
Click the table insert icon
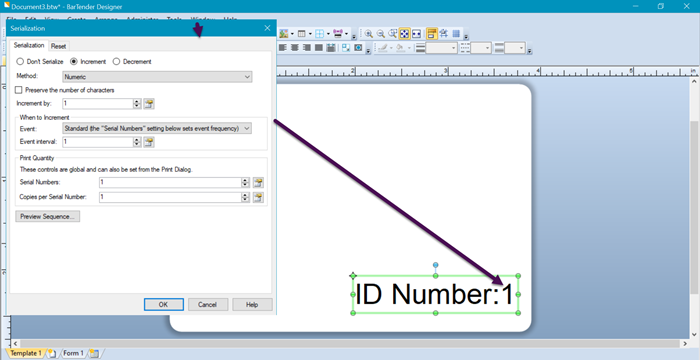click(x=302, y=33)
